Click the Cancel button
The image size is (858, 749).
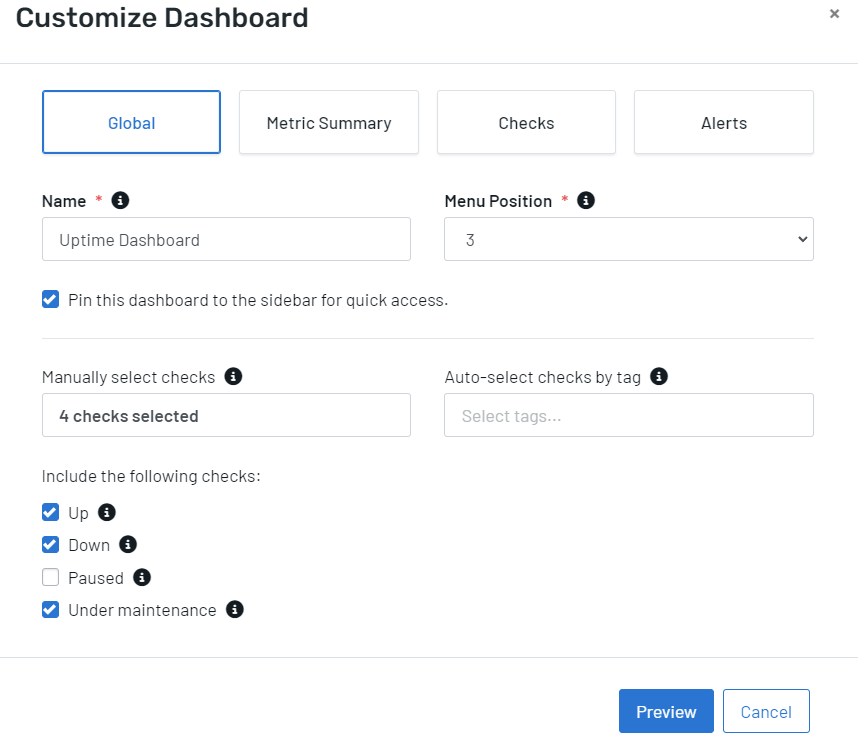(x=766, y=711)
